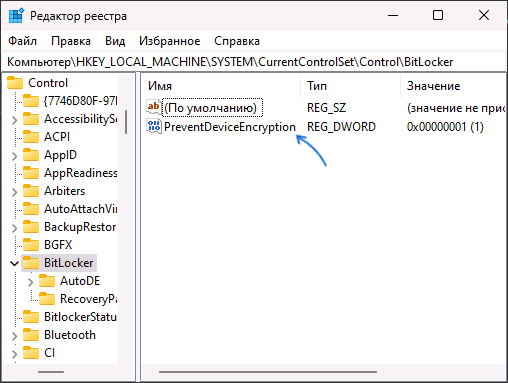Open the Справка menu
The height and width of the screenshot is (383, 508).
[x=237, y=41]
